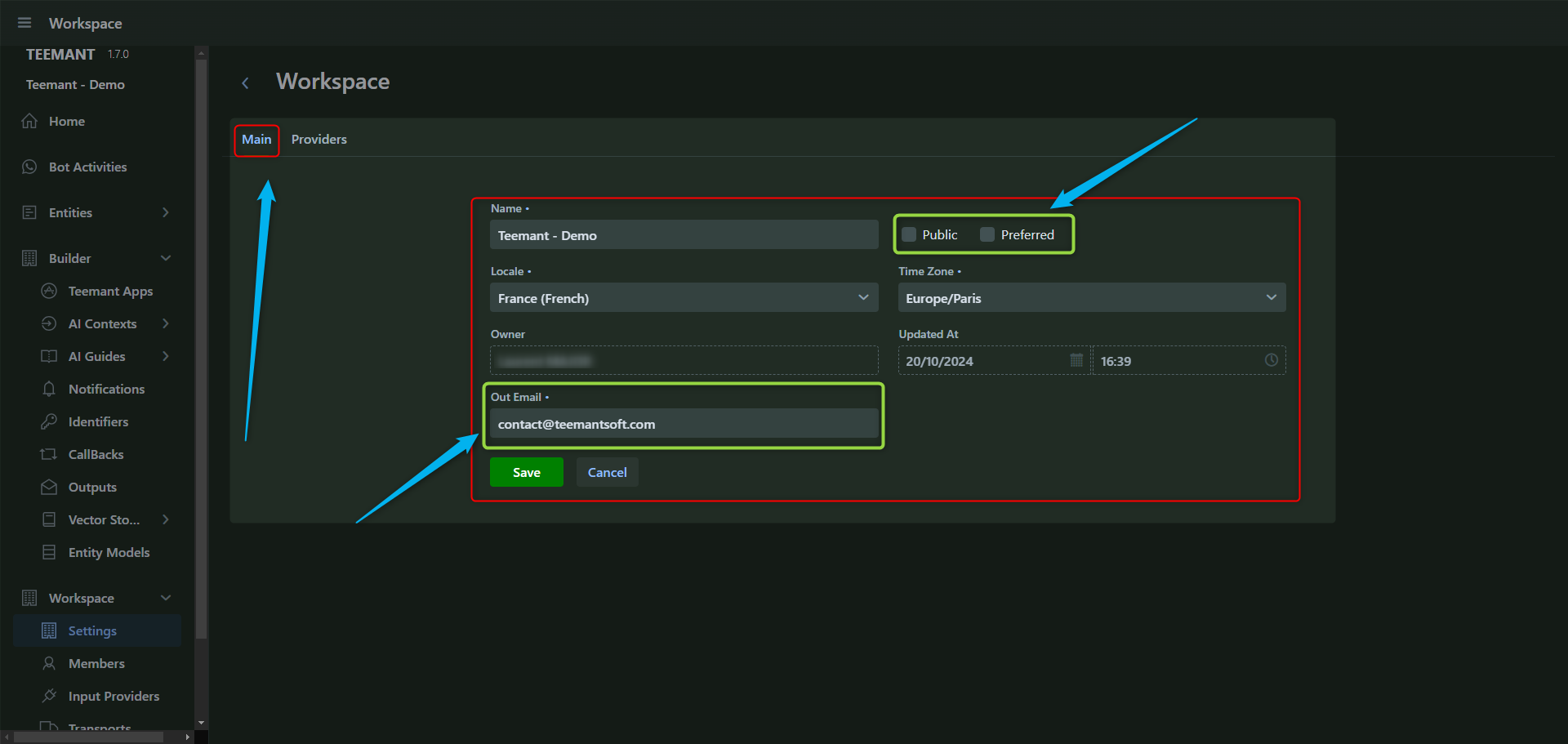
Task: Click the TEEMANT logo text
Action: click(60, 55)
